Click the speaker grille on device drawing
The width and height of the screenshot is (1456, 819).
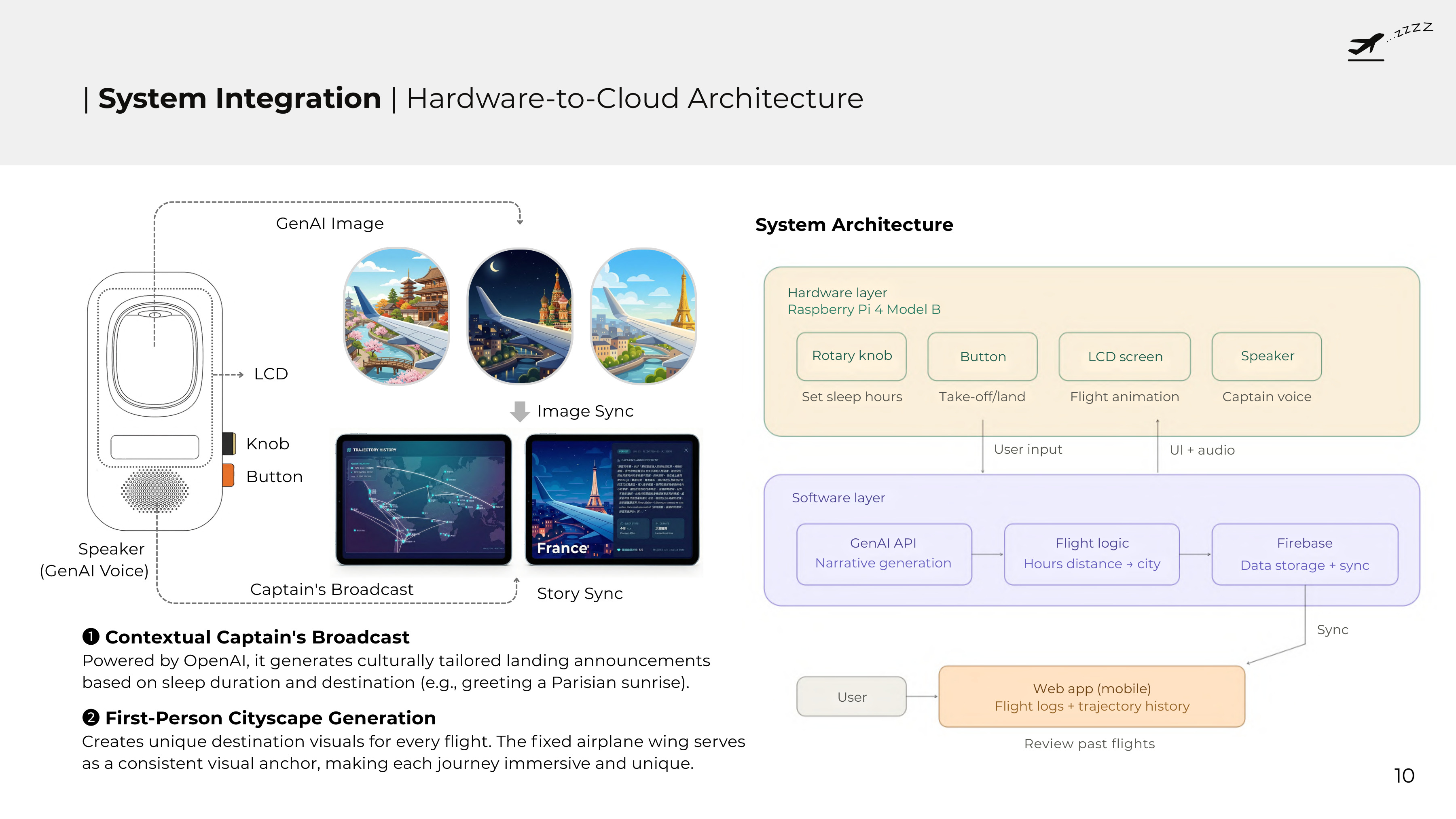point(155,490)
